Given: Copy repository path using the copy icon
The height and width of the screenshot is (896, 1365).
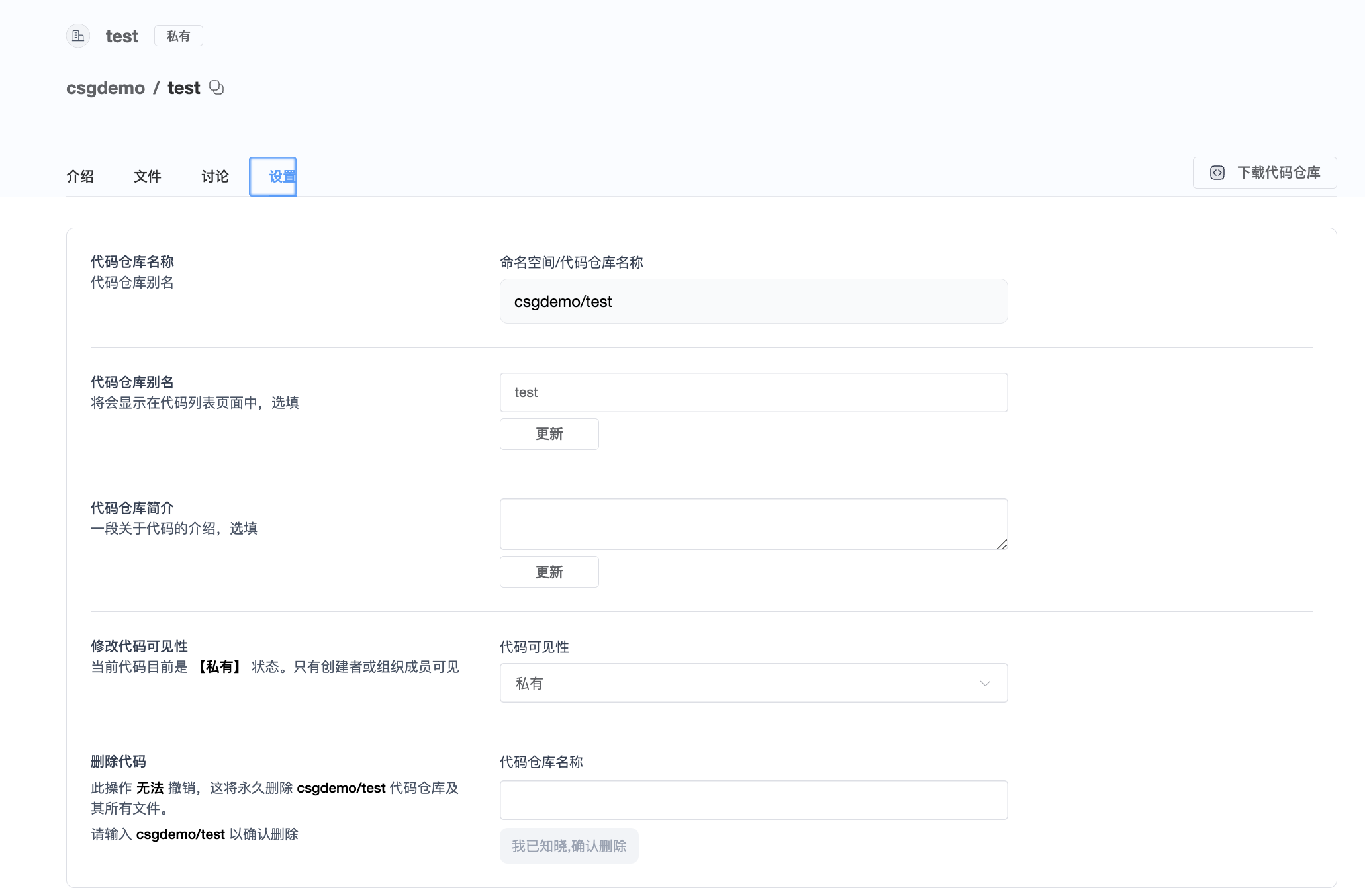Looking at the screenshot, I should coord(216,87).
